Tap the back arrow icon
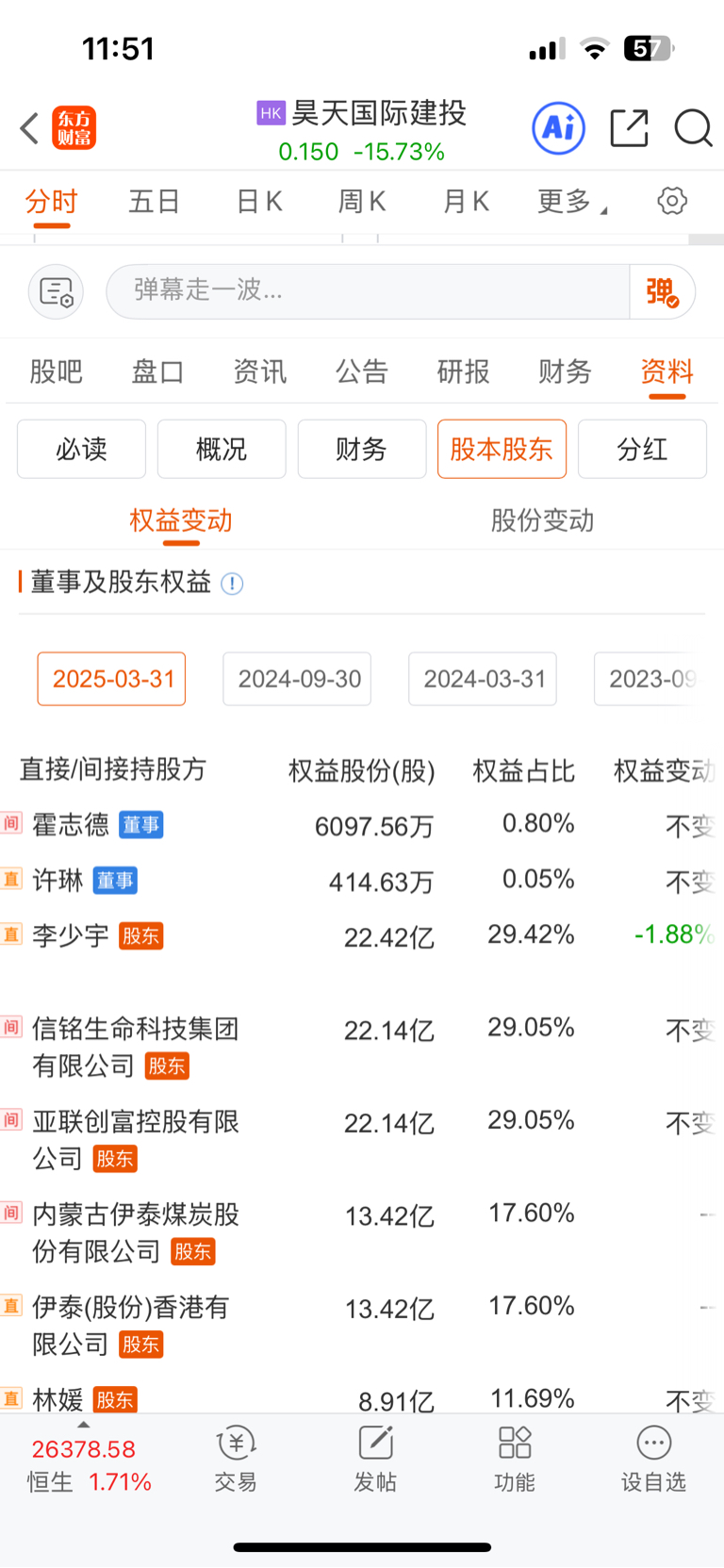The image size is (724, 1568). (x=29, y=128)
